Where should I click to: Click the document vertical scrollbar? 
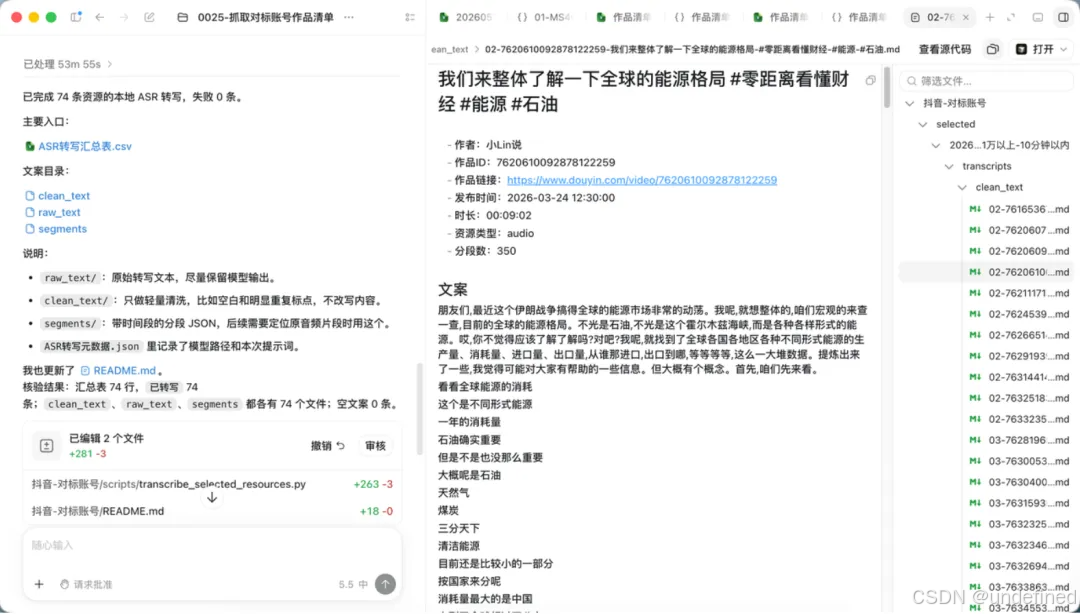tap(886, 86)
